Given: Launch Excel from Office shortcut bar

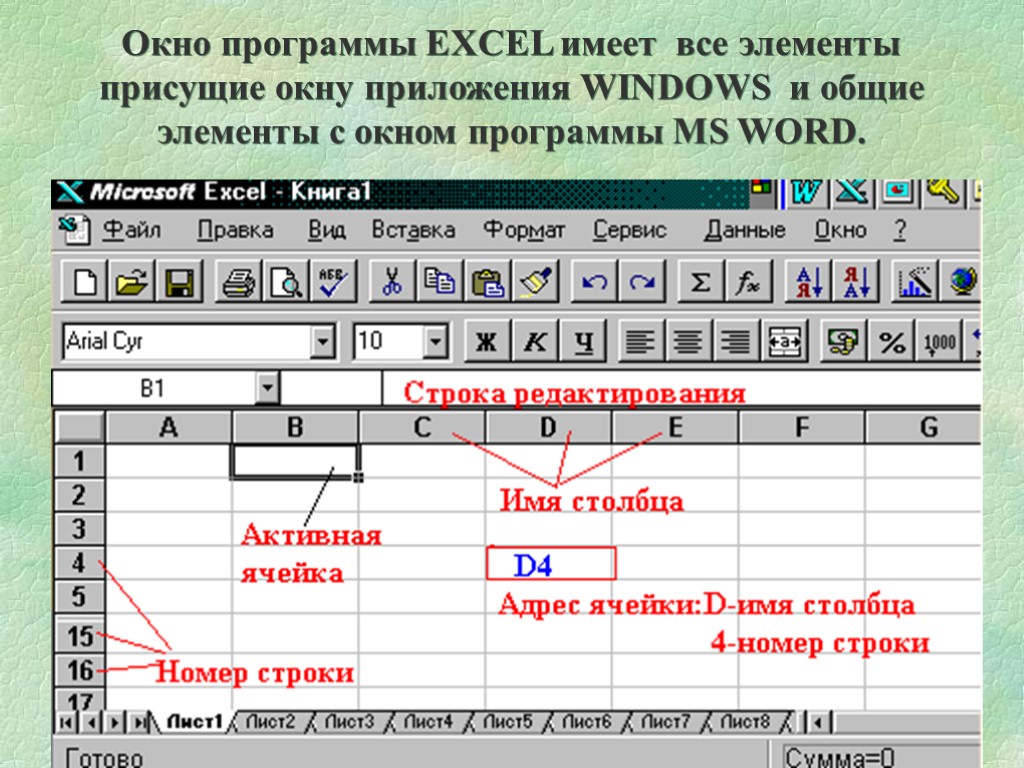Looking at the screenshot, I should click(852, 191).
